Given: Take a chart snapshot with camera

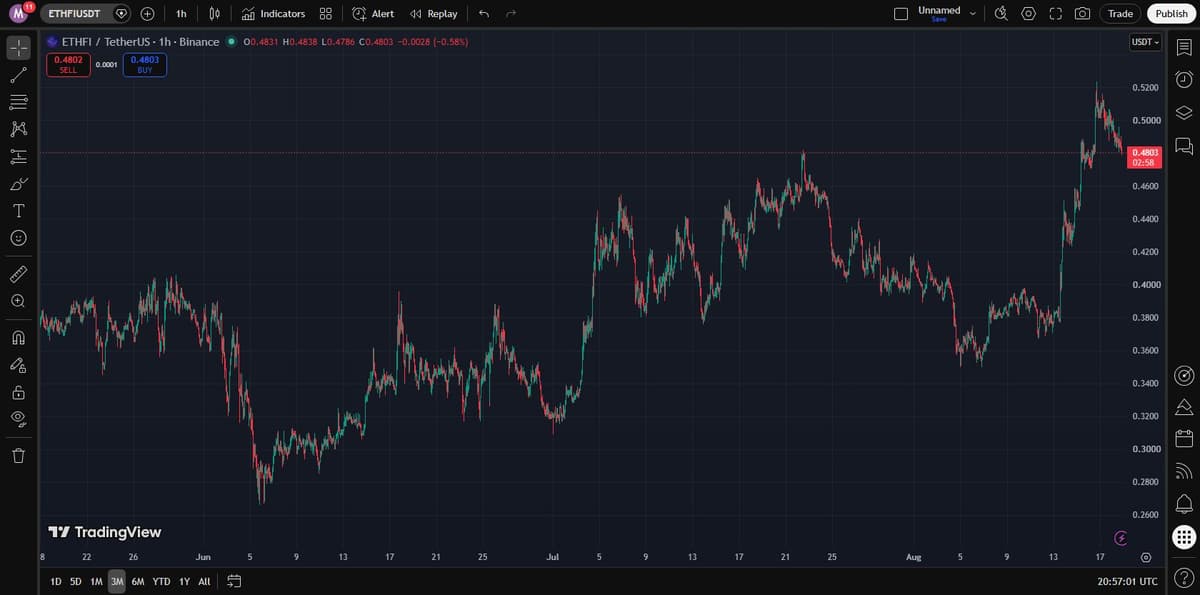Looking at the screenshot, I should pyautogui.click(x=1082, y=14).
